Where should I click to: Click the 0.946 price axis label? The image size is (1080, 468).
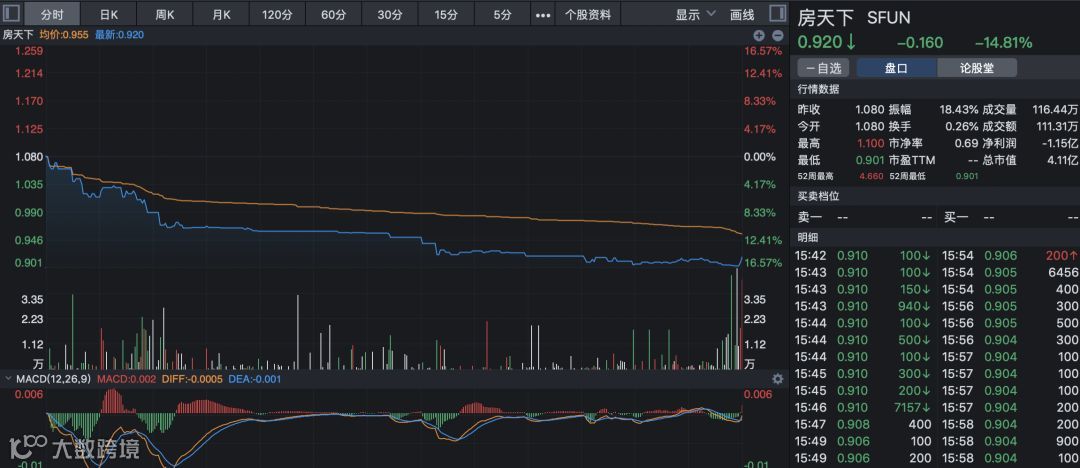pos(28,240)
